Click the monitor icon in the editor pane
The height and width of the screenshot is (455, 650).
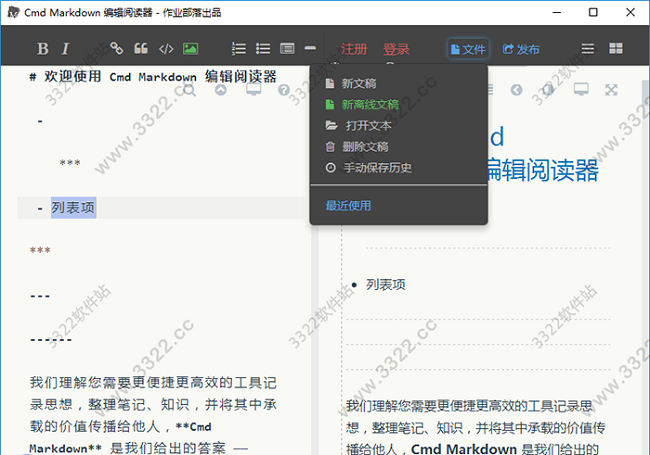(253, 90)
